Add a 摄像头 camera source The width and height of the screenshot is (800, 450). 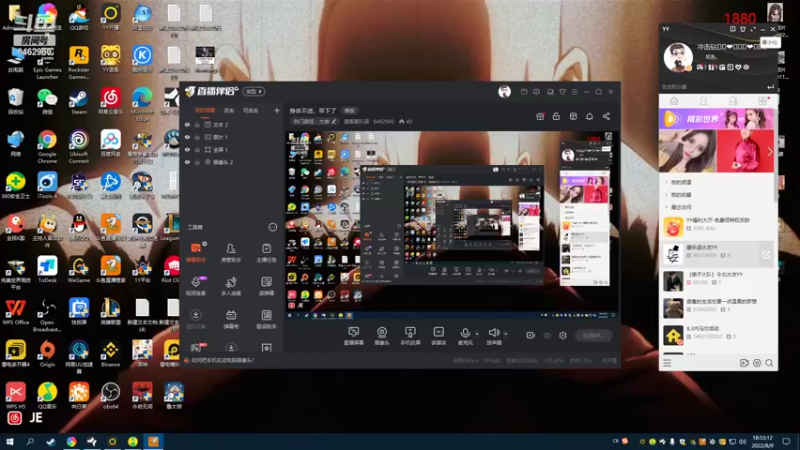click(382, 336)
